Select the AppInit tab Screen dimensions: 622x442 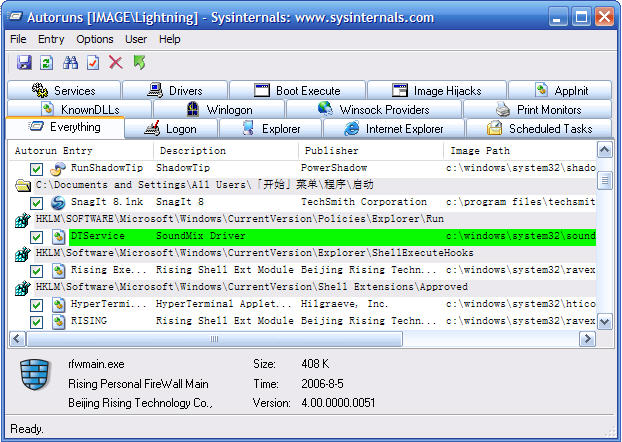tap(560, 90)
